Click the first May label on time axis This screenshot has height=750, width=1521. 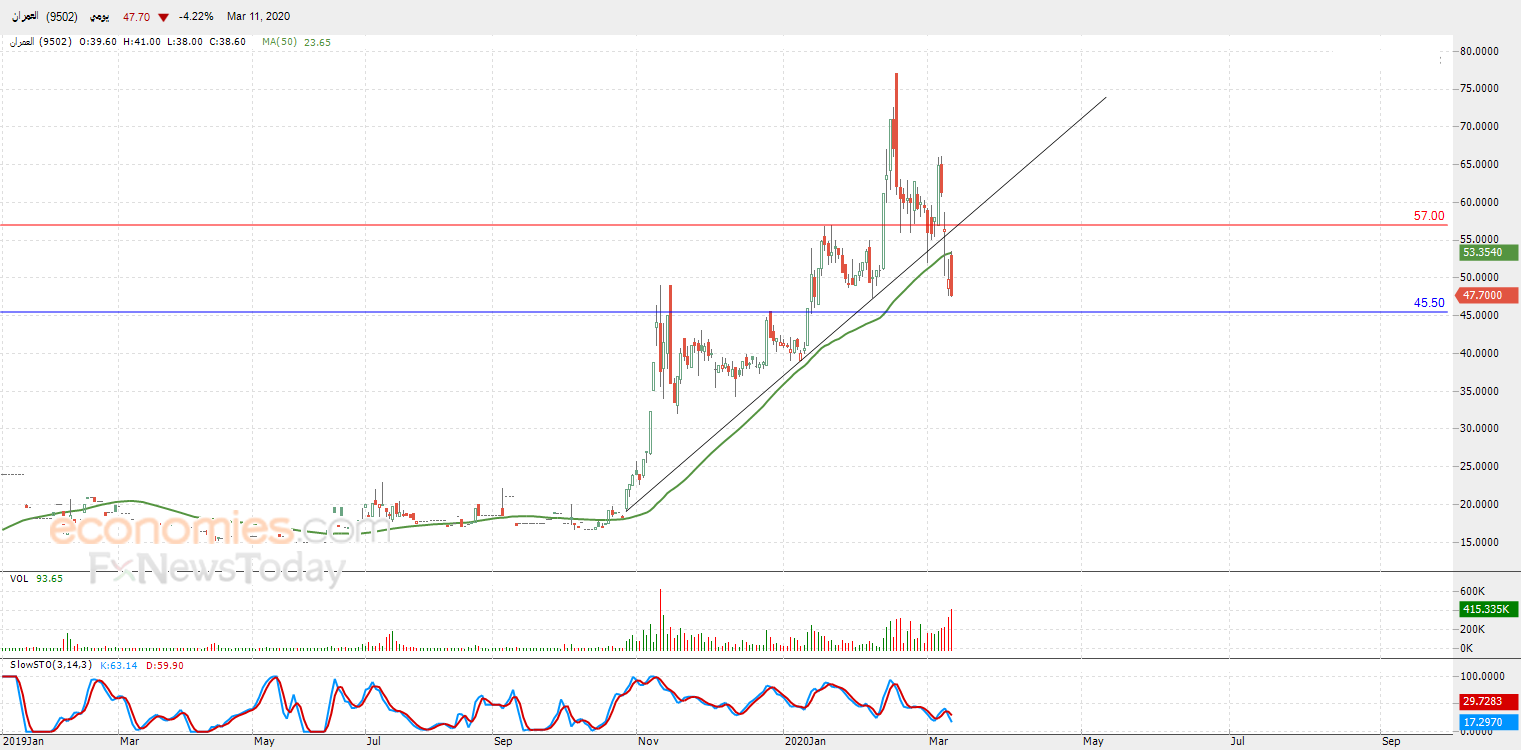[x=264, y=742]
